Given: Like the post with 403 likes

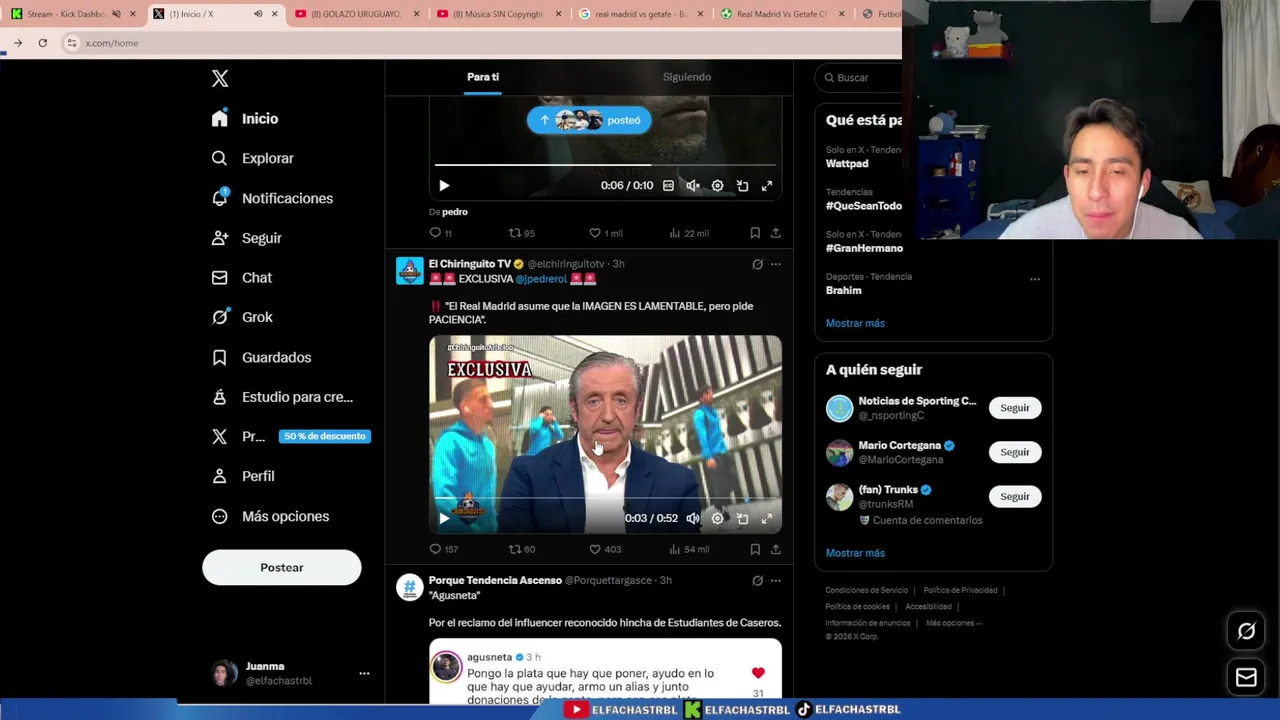Looking at the screenshot, I should 605,549.
